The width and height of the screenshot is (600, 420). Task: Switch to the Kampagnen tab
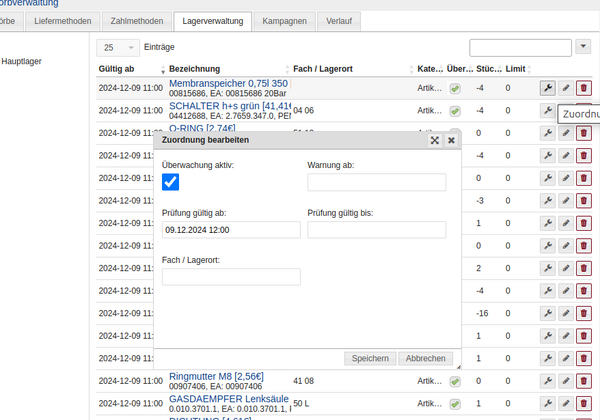(284, 20)
